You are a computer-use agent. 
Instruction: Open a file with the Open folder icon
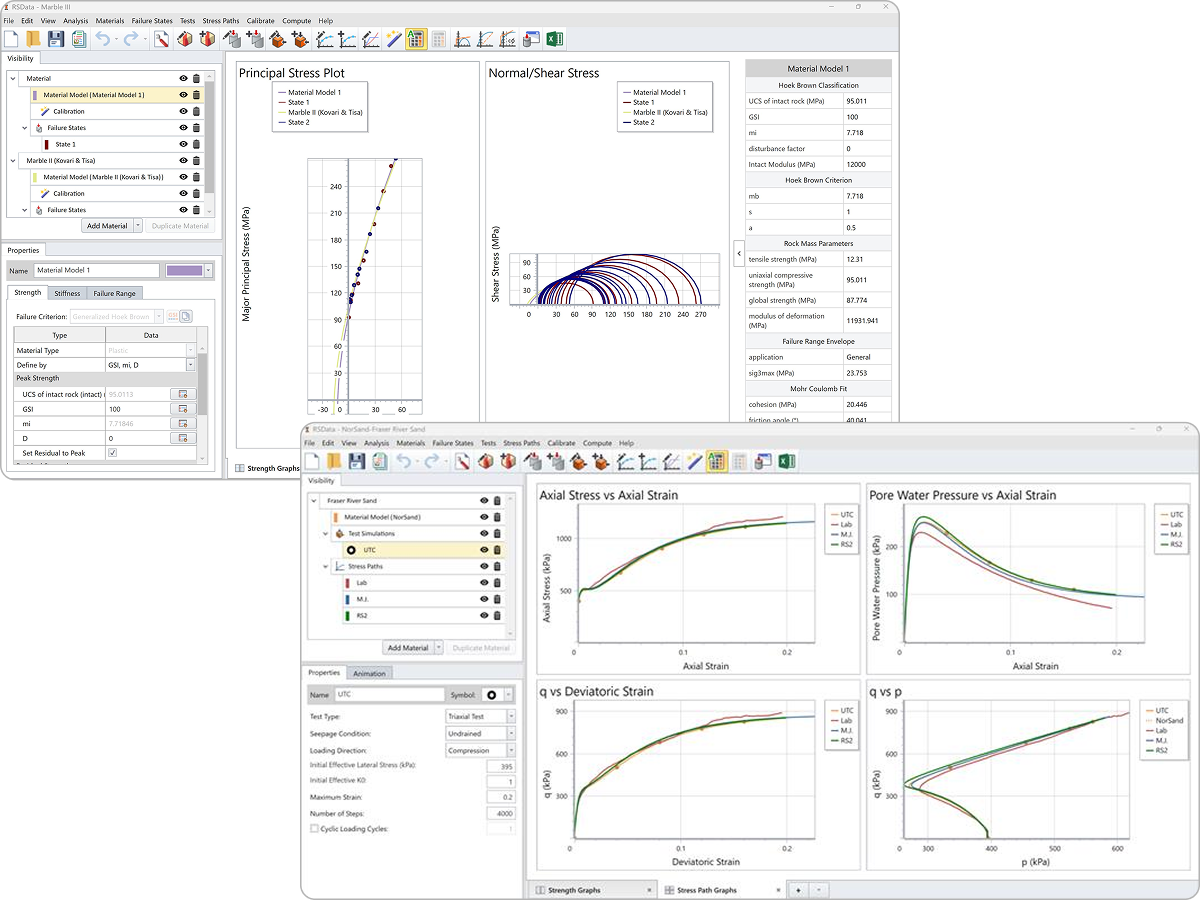(31, 39)
